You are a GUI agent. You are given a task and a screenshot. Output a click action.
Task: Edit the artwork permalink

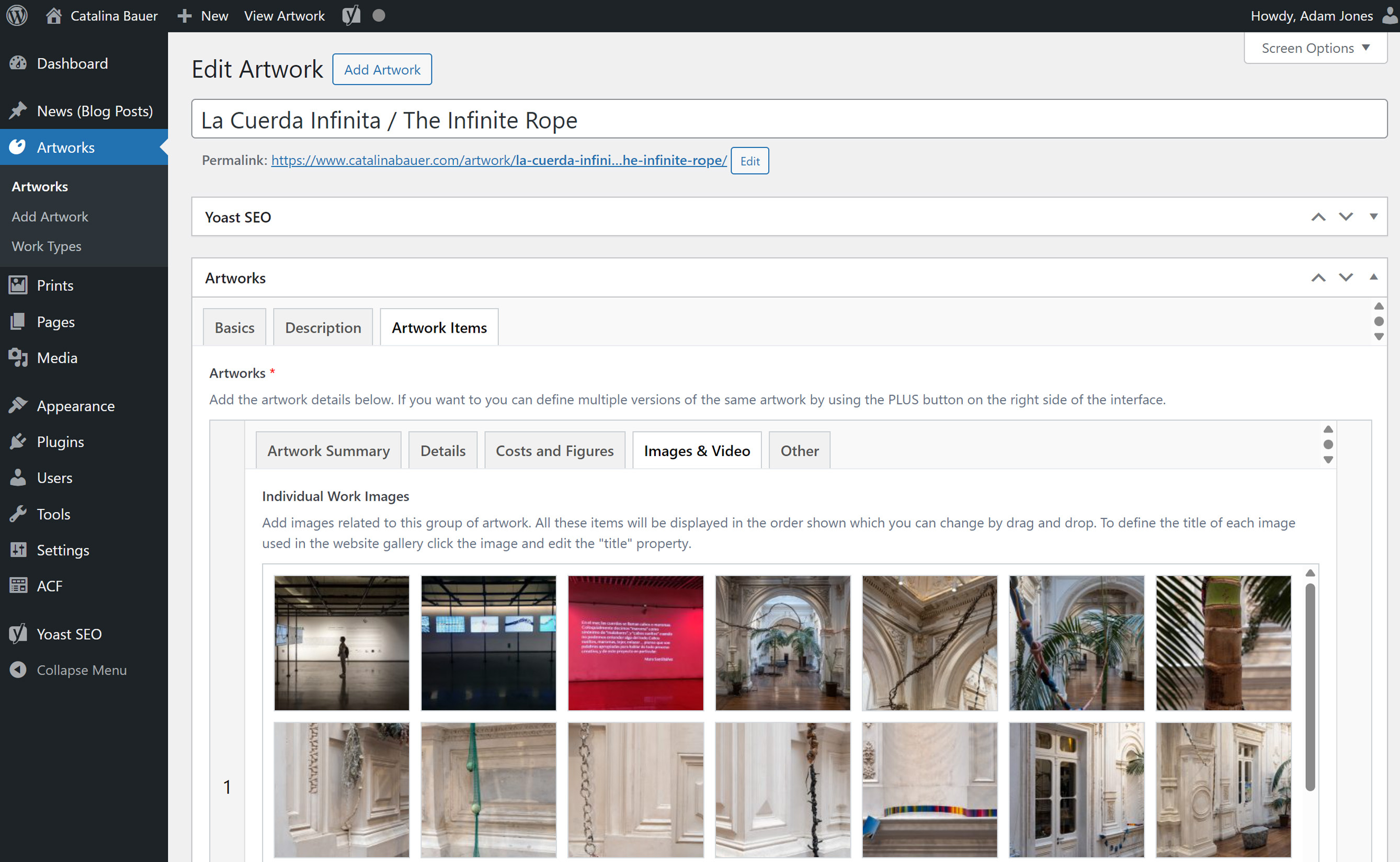point(749,161)
